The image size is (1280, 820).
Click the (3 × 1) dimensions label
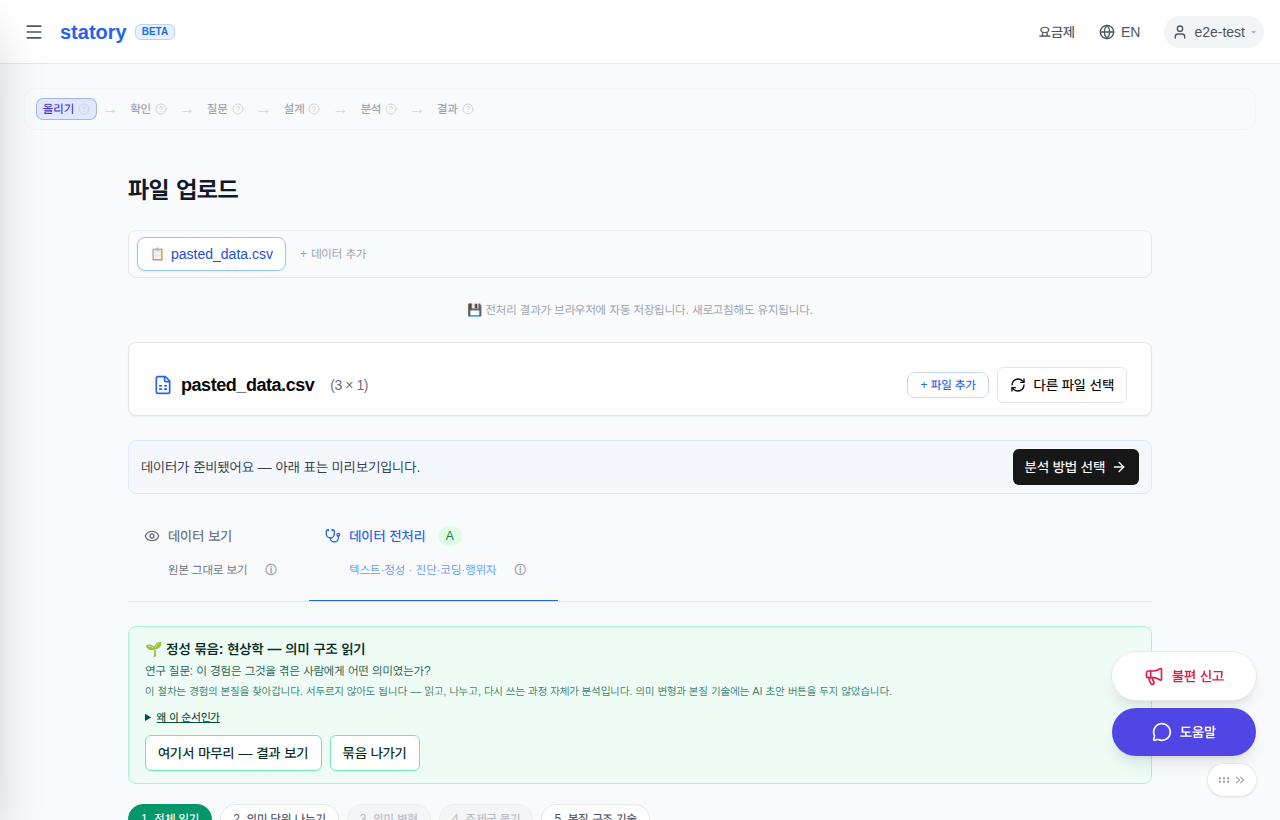coord(349,385)
